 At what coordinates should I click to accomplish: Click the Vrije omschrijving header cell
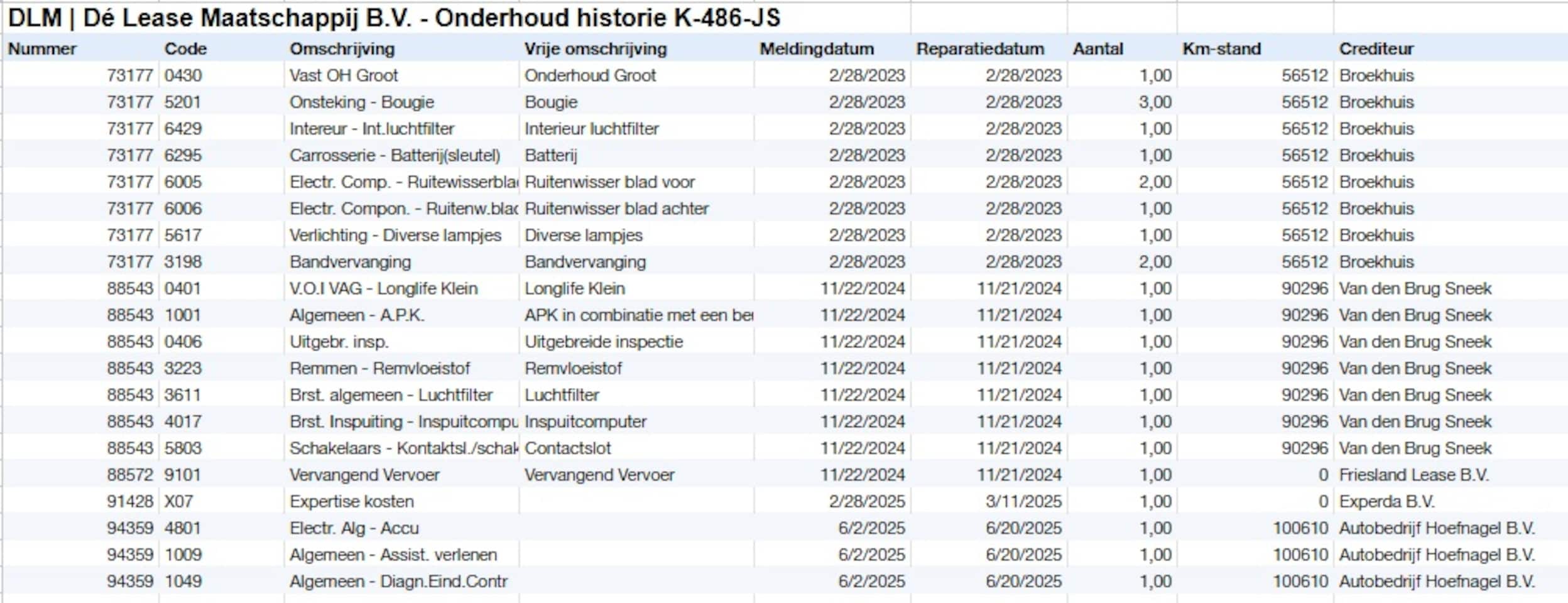[x=596, y=49]
